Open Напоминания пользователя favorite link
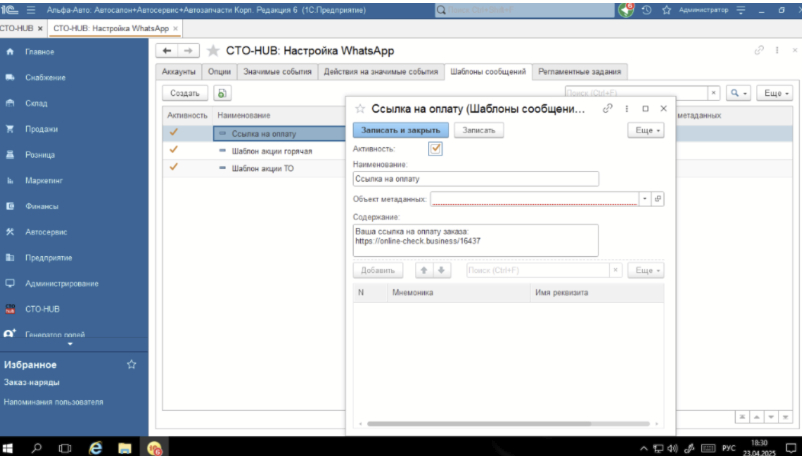The height and width of the screenshot is (456, 802). tap(53, 402)
